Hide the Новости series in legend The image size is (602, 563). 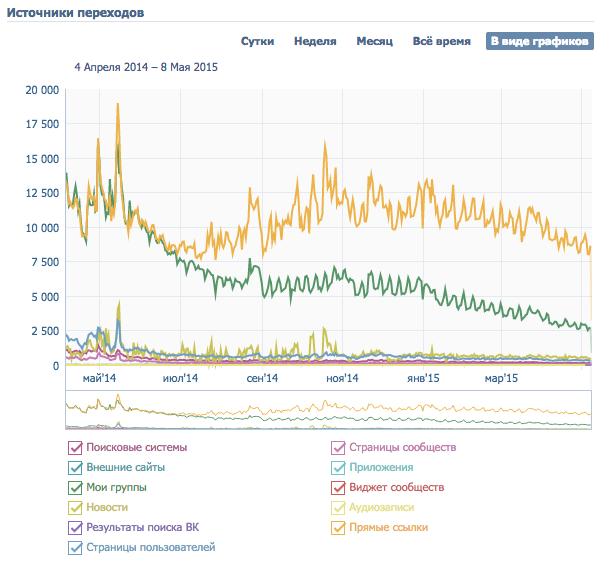pos(74,507)
